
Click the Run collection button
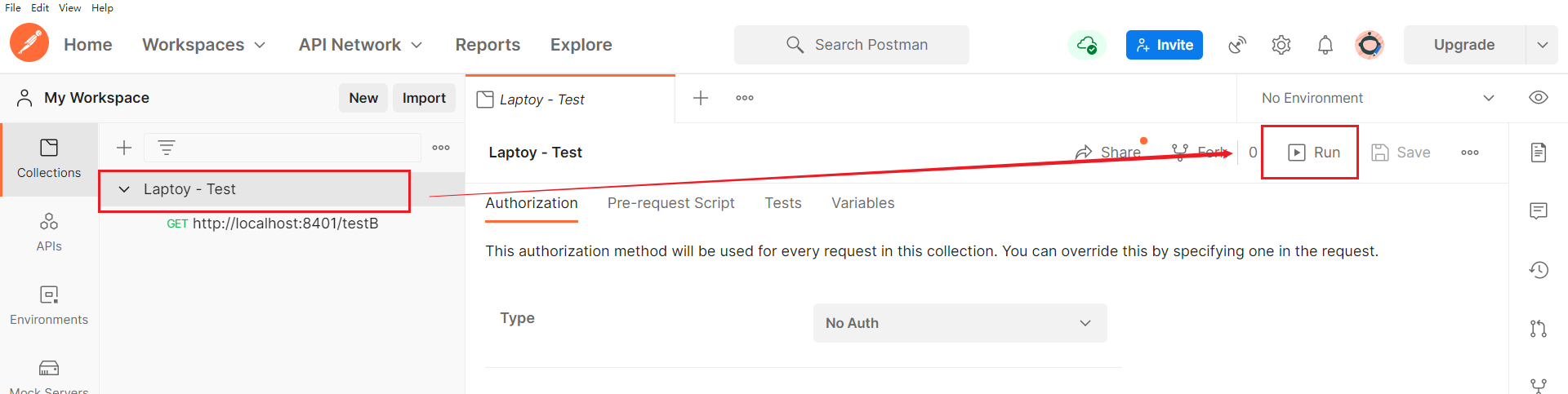1314,153
